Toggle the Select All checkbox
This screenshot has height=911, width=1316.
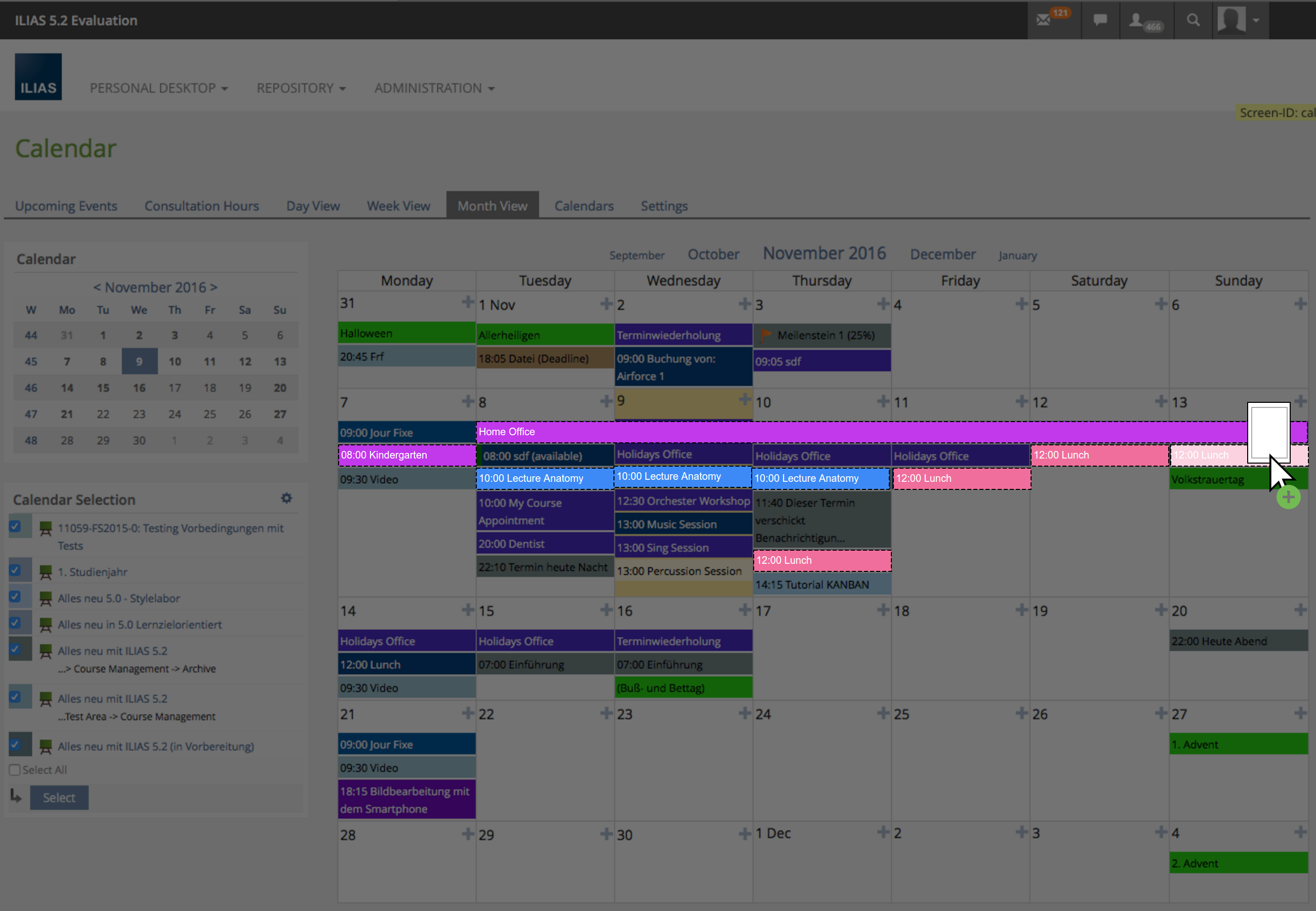(15, 770)
